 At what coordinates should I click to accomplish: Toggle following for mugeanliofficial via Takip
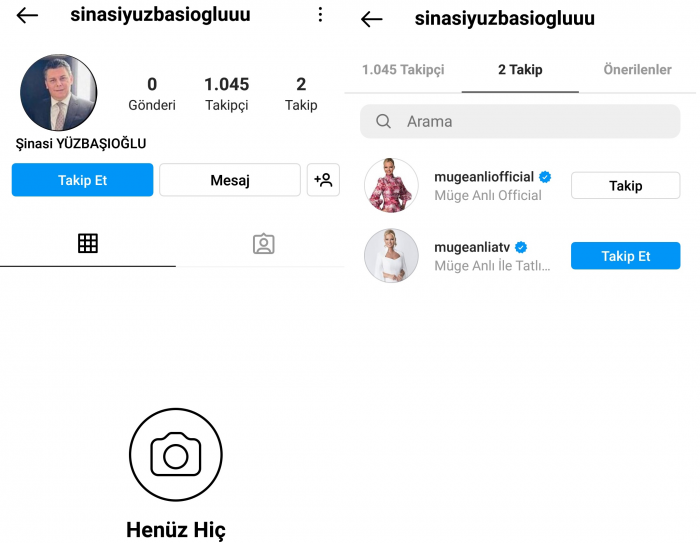point(625,185)
